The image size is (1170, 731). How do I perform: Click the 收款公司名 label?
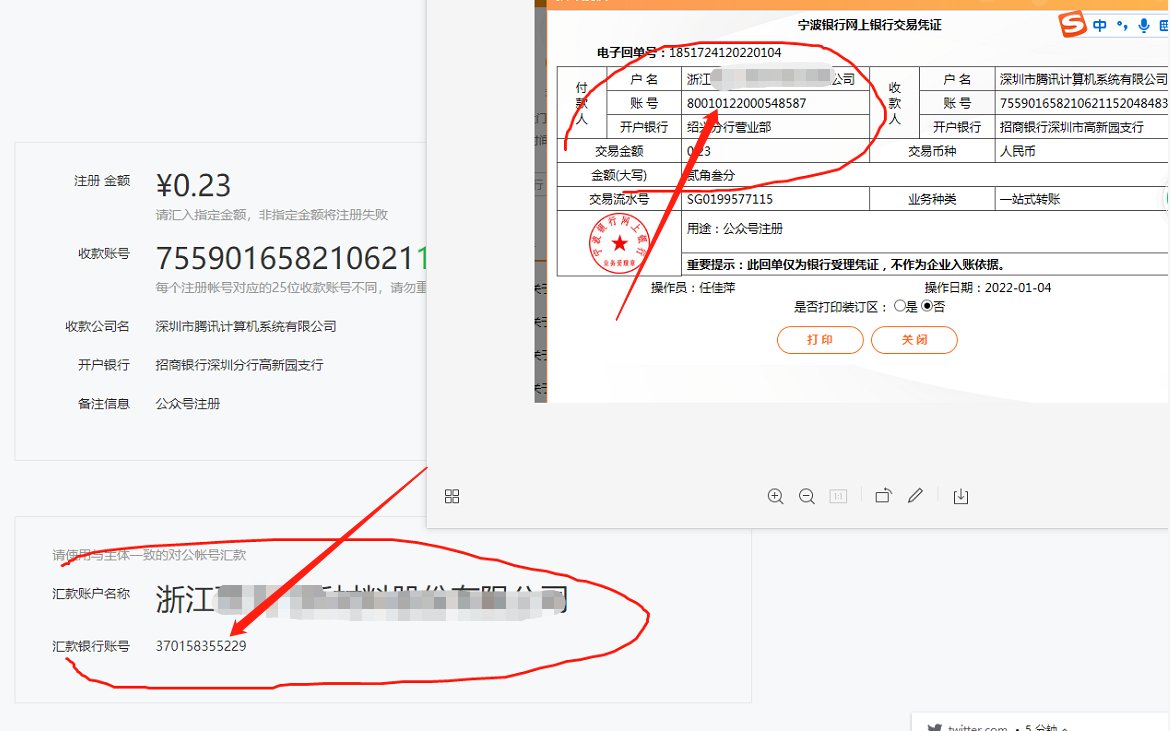tap(97, 327)
